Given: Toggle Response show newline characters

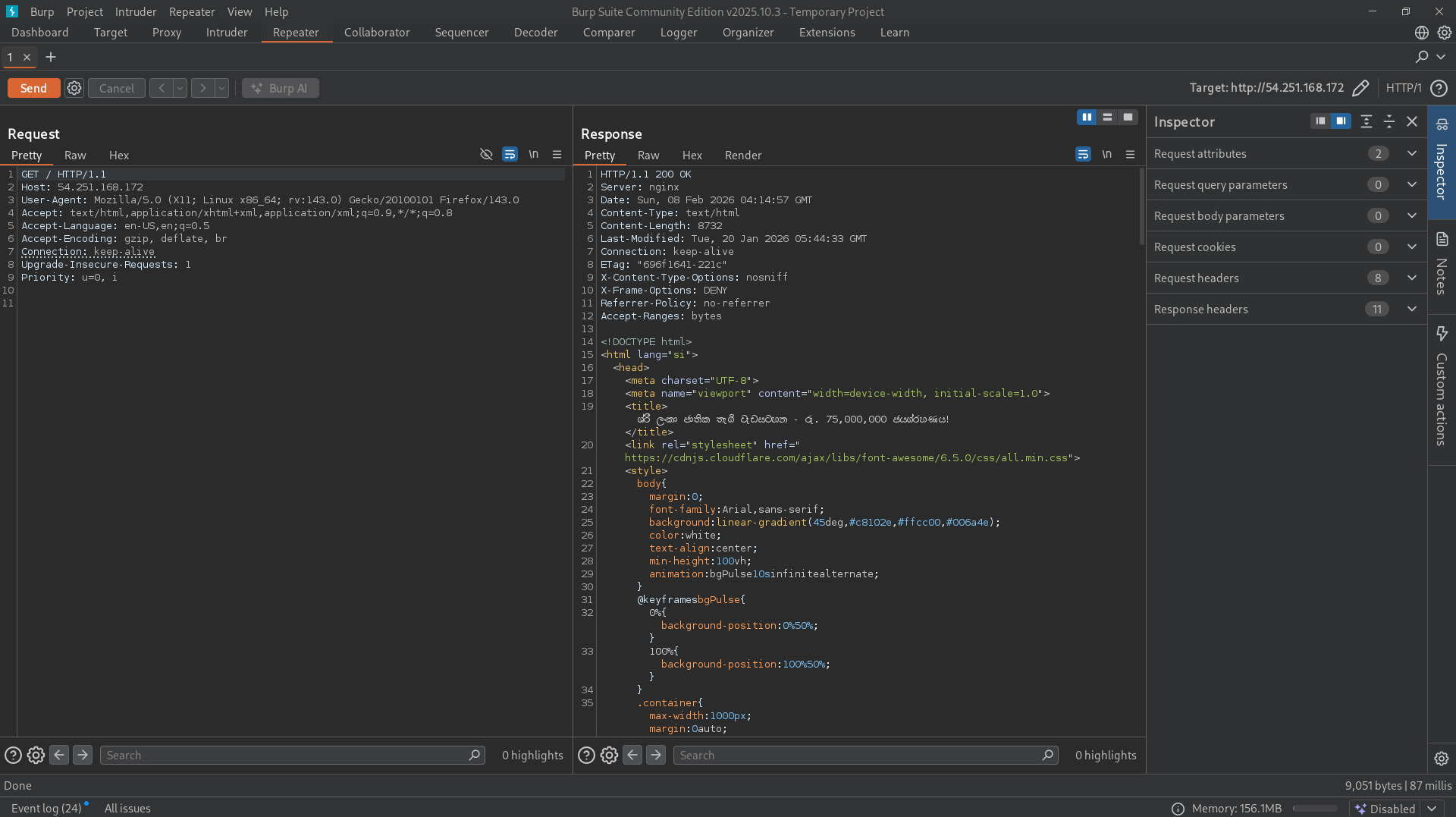Looking at the screenshot, I should pos(1107,154).
